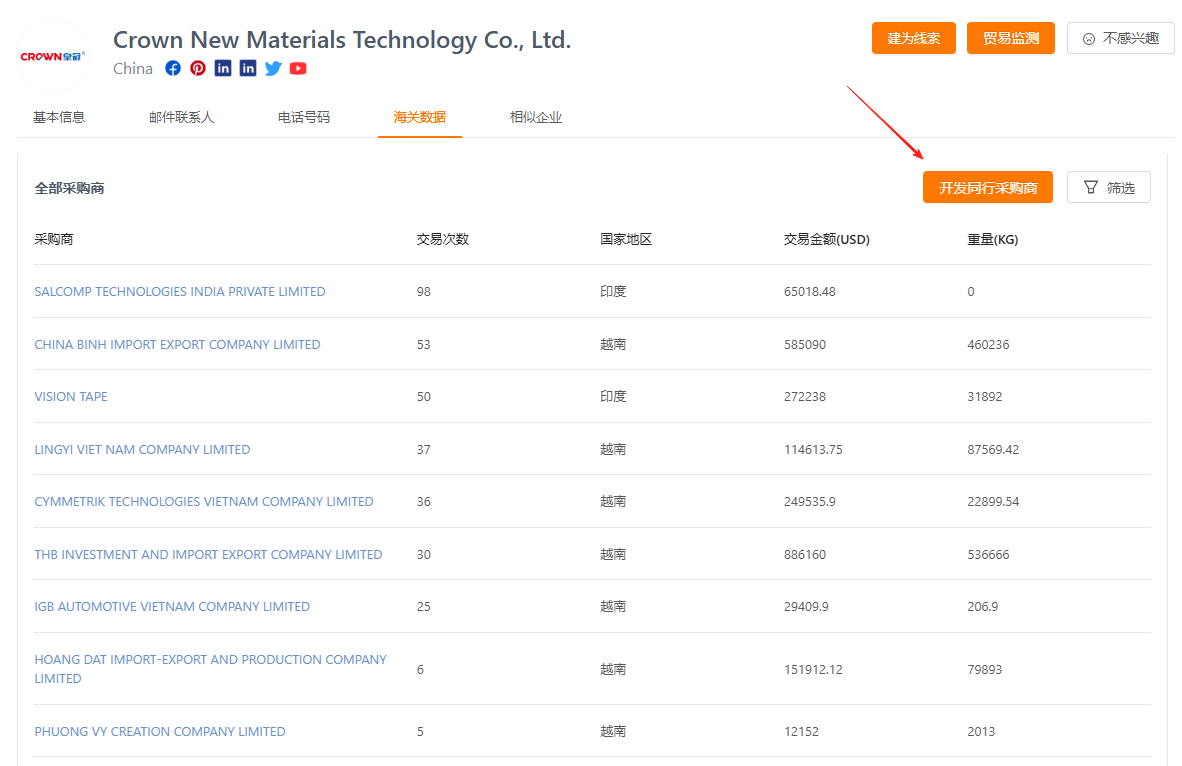Open THB INVESTMENT AND IMPORT EXPORT link
Image resolution: width=1182 pixels, height=766 pixels.
click(x=208, y=554)
